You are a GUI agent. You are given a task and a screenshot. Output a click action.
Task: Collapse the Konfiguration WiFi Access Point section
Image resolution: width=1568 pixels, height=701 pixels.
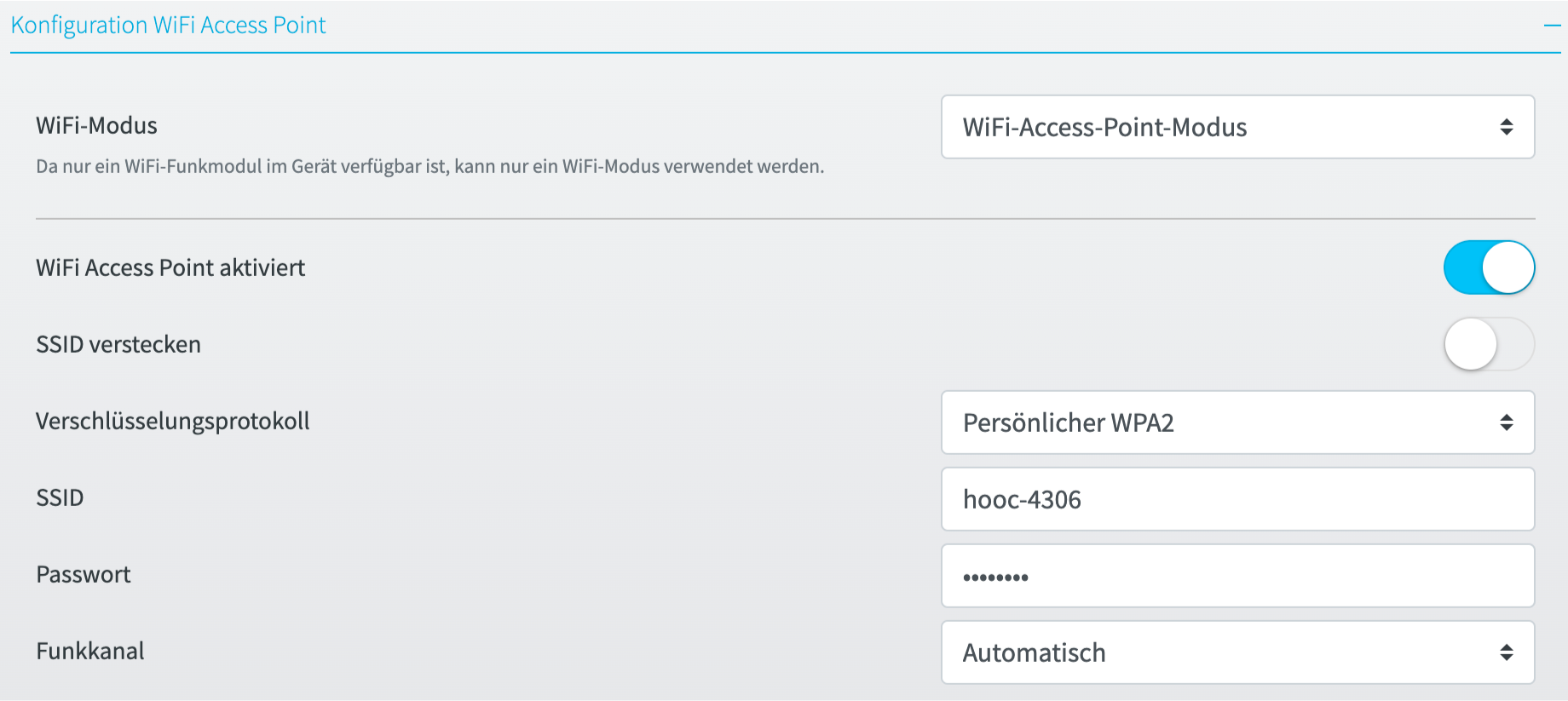[x=1552, y=26]
